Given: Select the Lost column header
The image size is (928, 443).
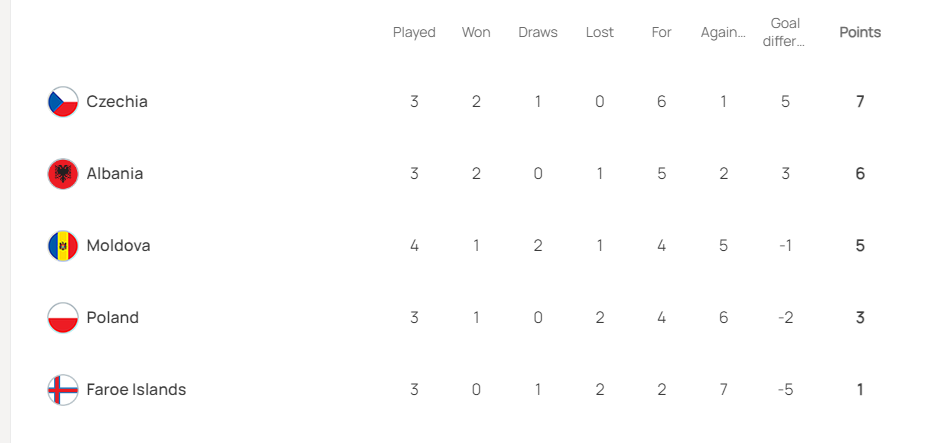Looking at the screenshot, I should 600,33.
